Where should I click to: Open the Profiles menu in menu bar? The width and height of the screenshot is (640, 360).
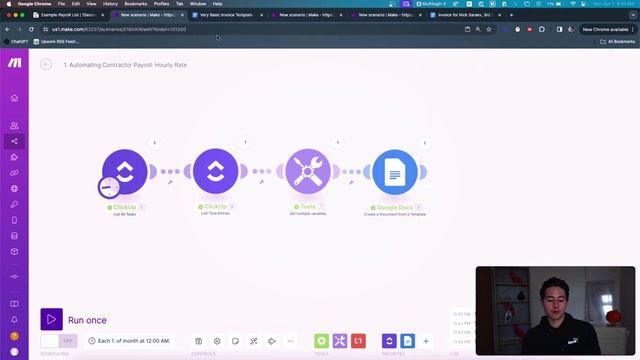(x=161, y=4)
